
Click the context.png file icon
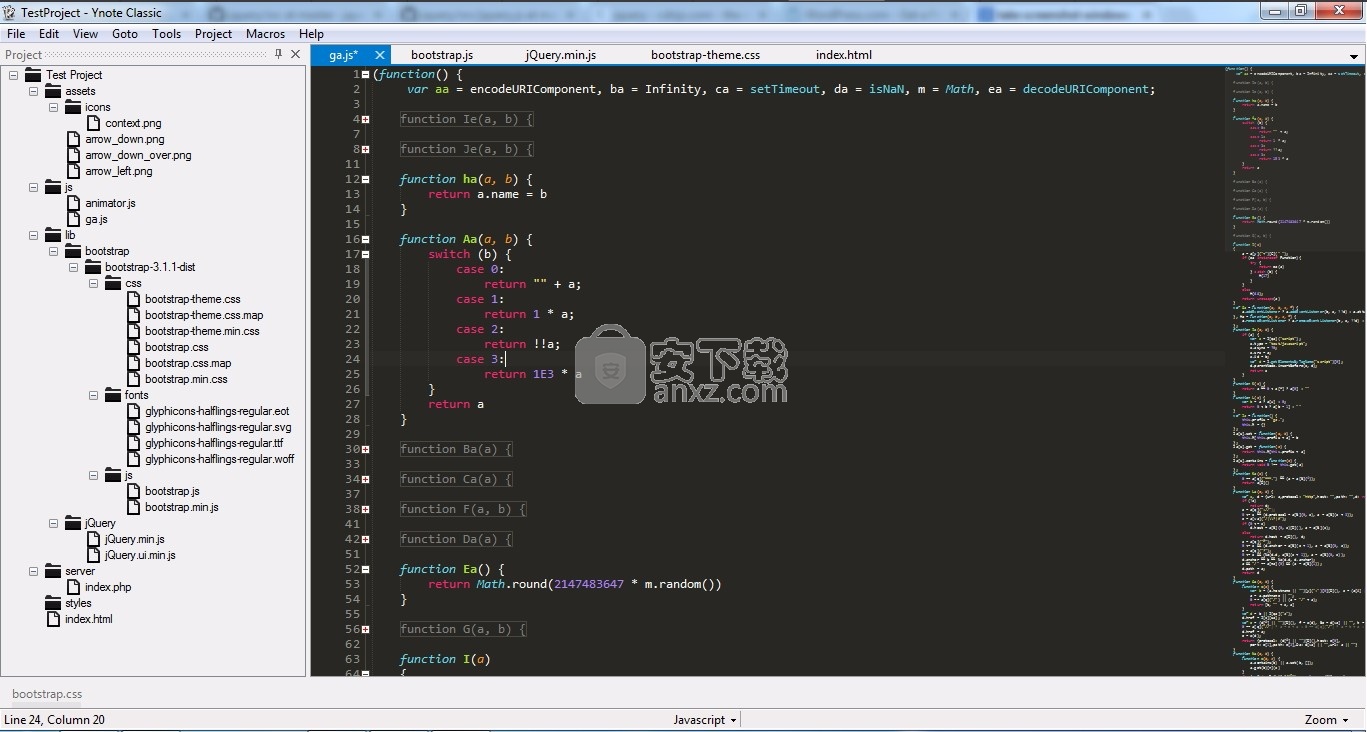click(94, 123)
